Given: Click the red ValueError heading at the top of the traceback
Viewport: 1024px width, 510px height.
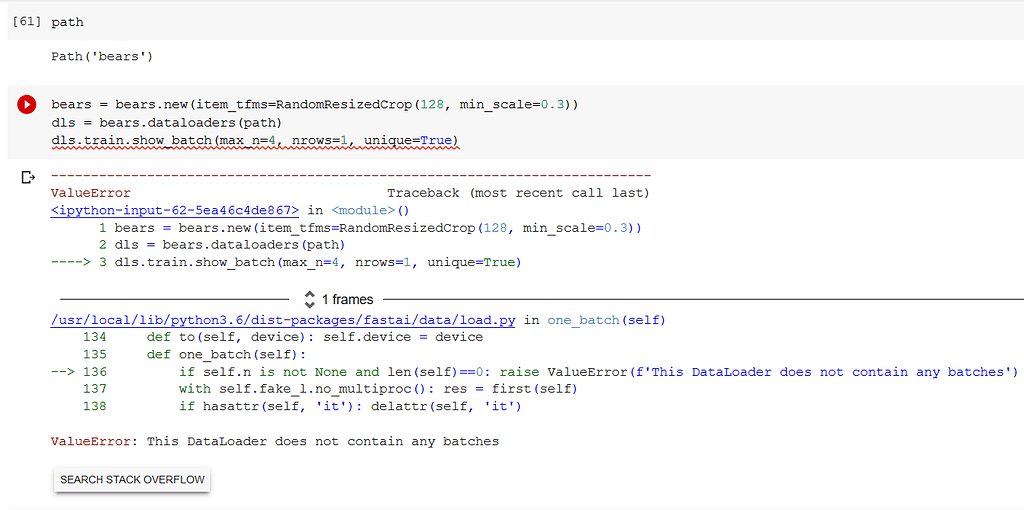Looking at the screenshot, I should pos(91,193).
